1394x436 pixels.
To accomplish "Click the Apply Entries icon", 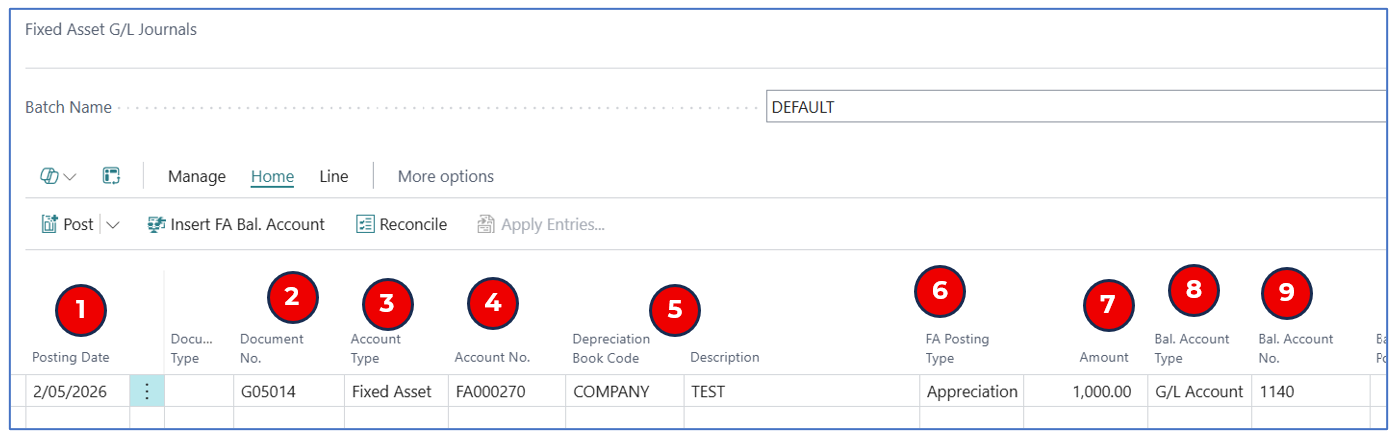I will [486, 225].
